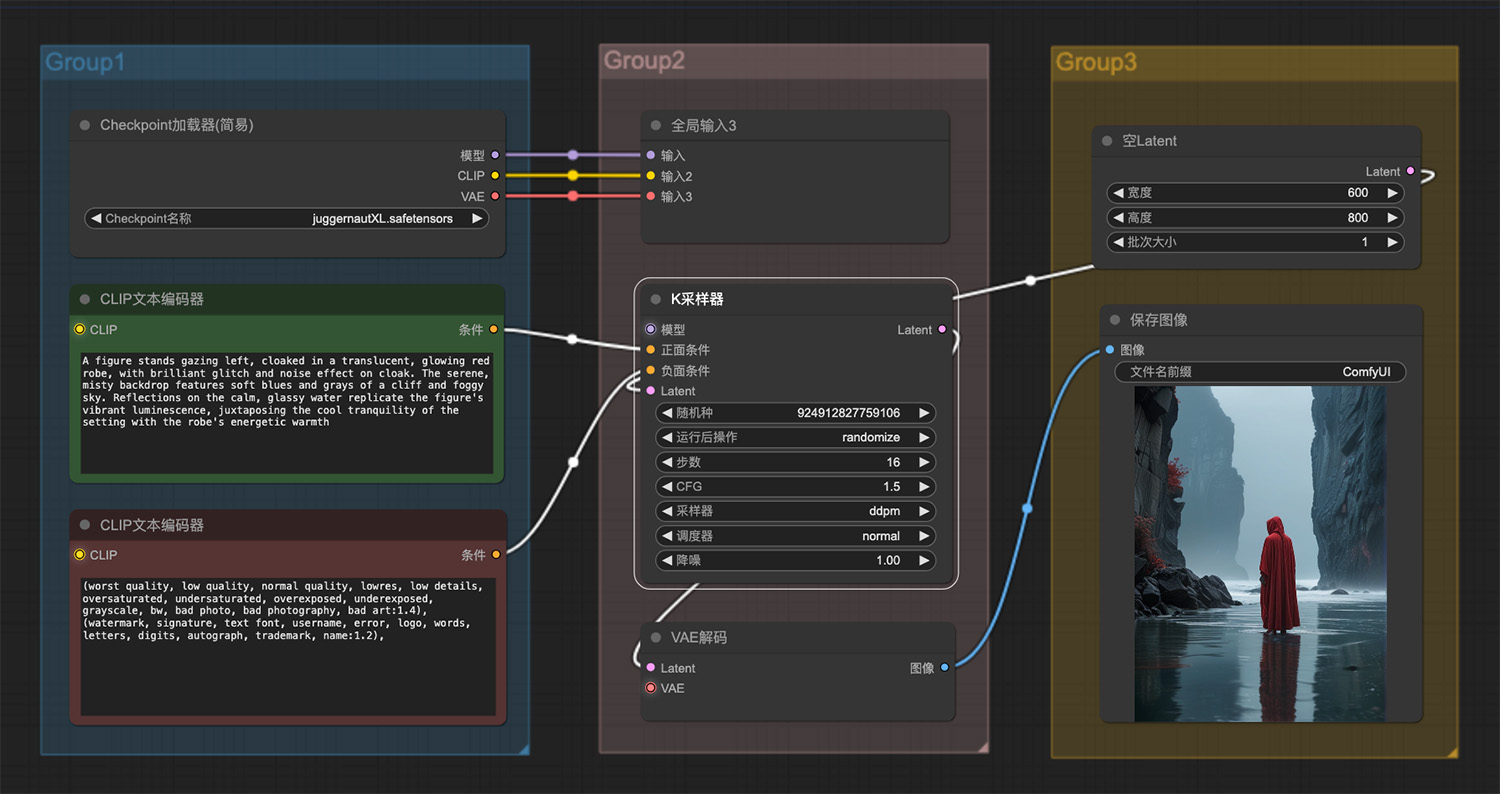Click the CLIP input port on green CLIP文本编码器
Image resolution: width=1500 pixels, height=794 pixels.
(79, 329)
